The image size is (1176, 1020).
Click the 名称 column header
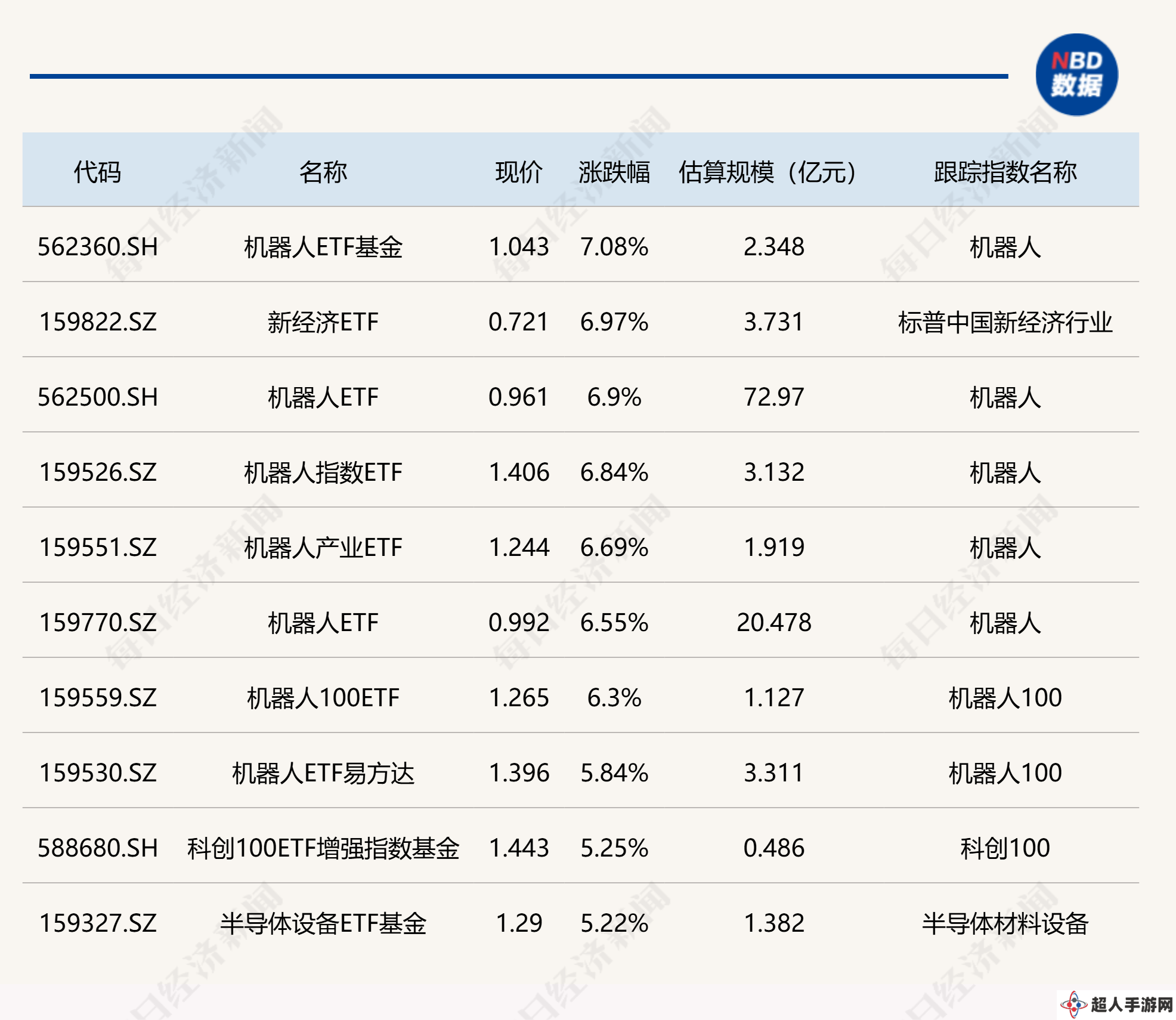tap(323, 172)
